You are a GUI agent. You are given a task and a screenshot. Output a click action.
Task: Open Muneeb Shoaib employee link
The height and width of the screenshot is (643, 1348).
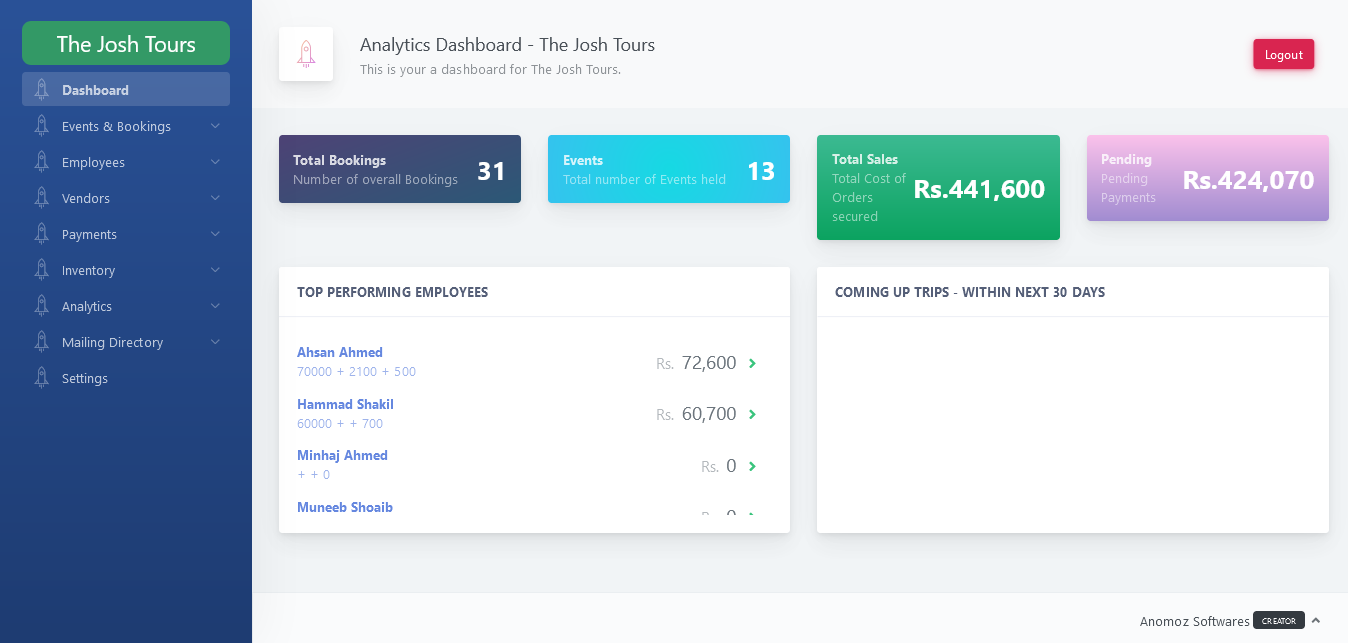345,507
